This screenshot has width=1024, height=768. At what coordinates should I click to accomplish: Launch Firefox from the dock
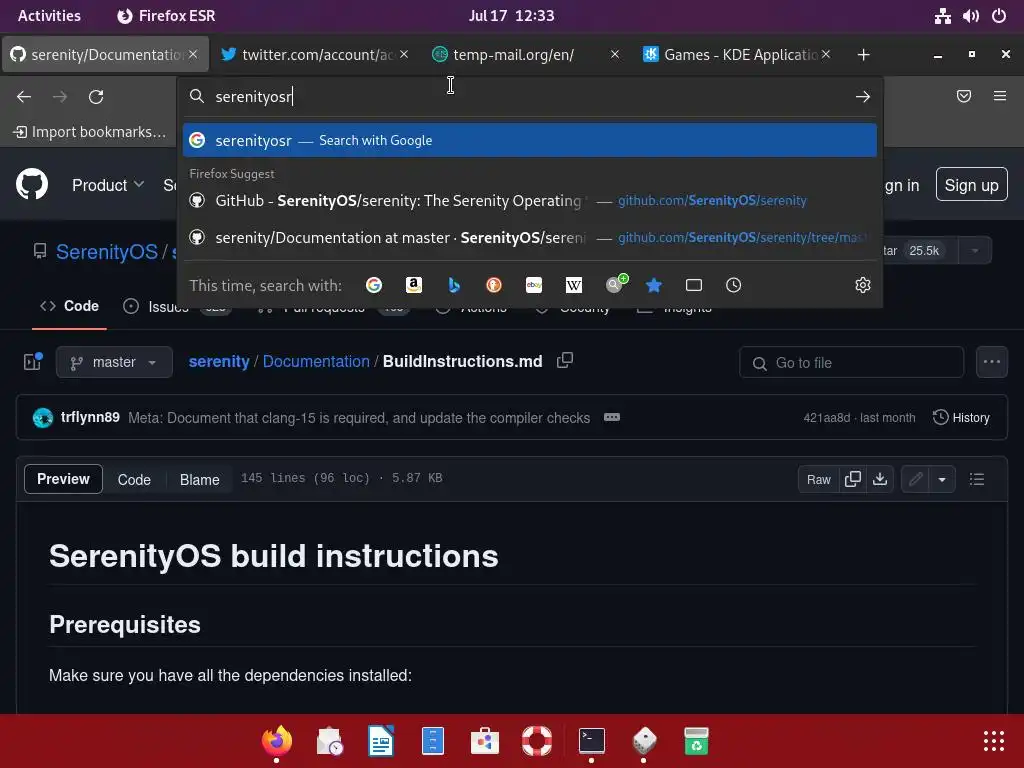click(277, 741)
